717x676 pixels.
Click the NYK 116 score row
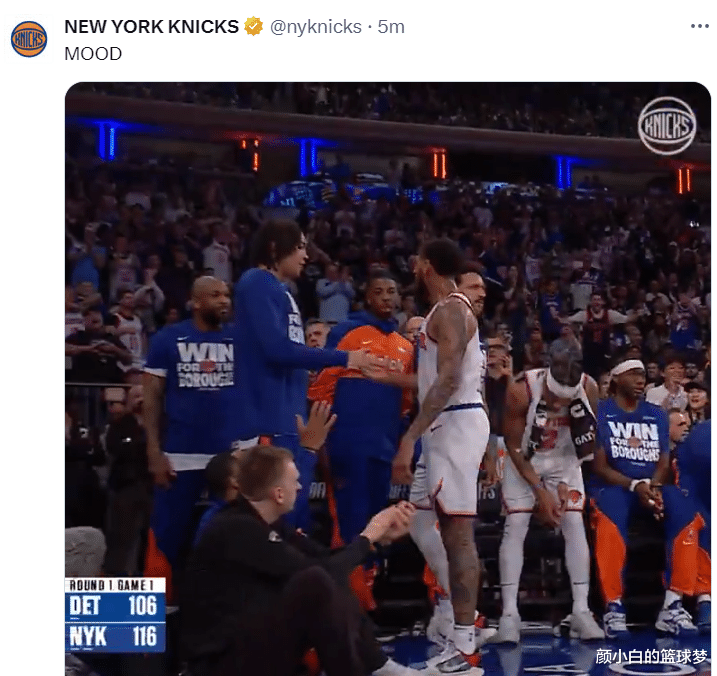click(115, 636)
